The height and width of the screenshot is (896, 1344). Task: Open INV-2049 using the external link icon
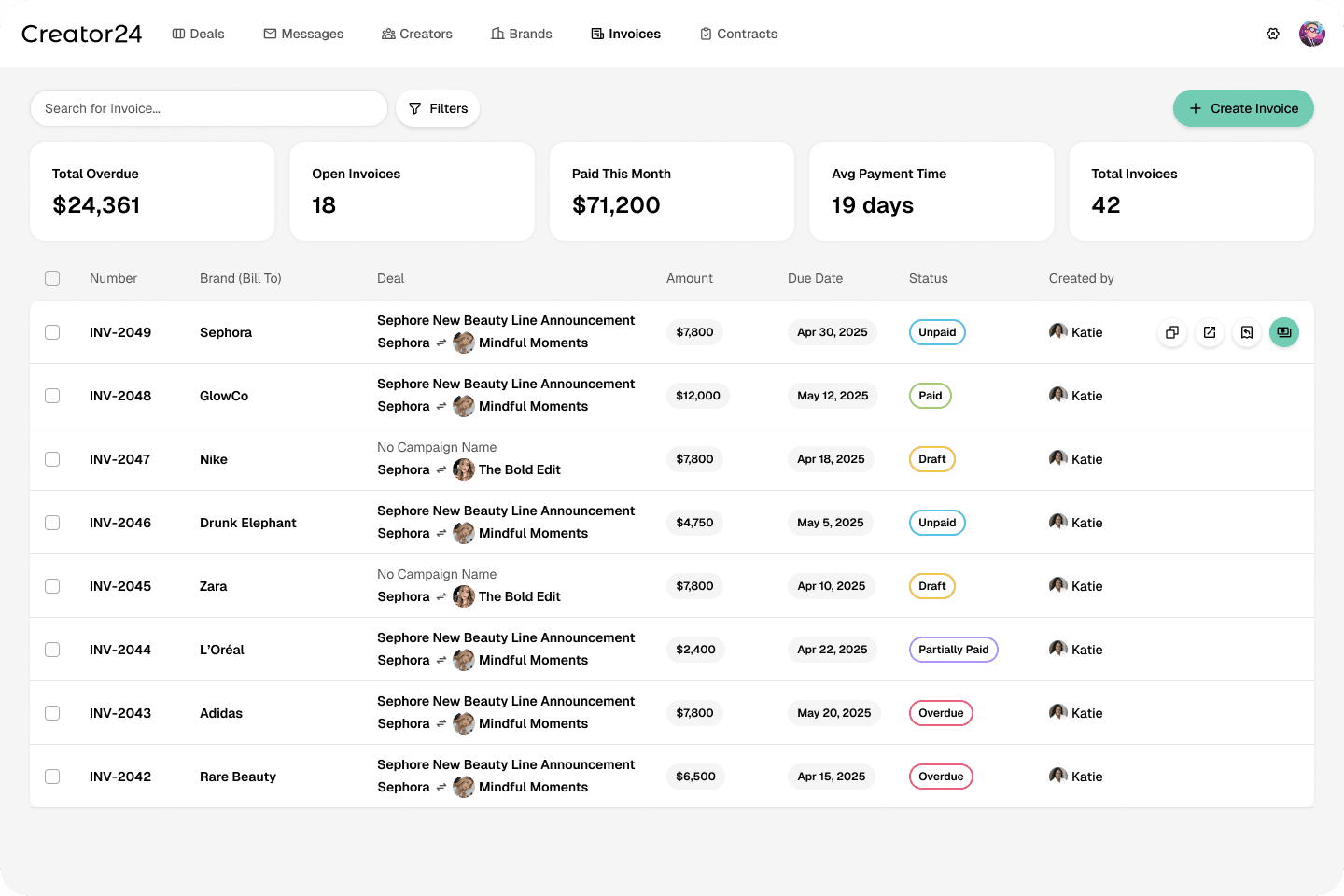coord(1210,332)
